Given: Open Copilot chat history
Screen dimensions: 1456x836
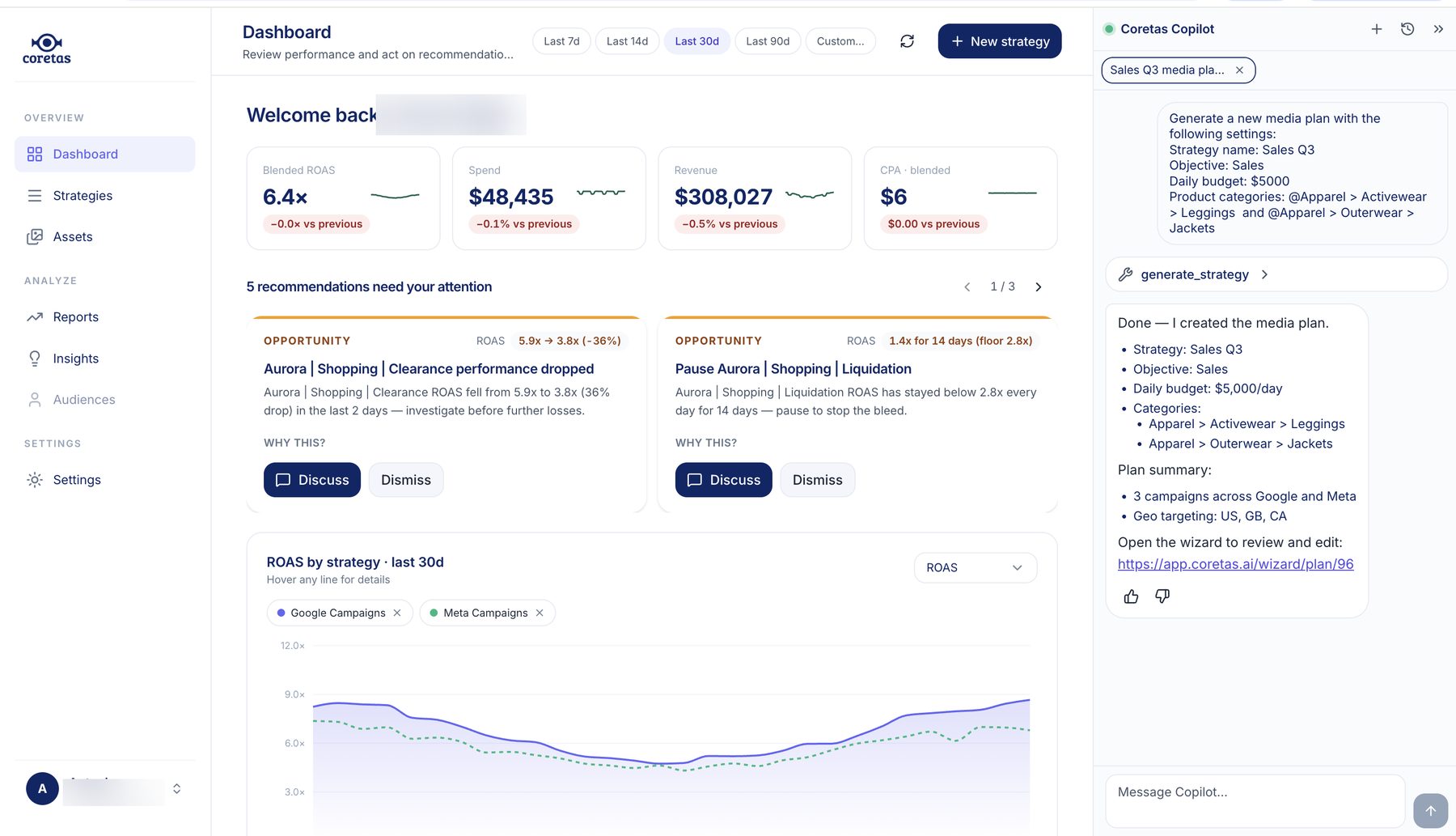Looking at the screenshot, I should [x=1407, y=29].
